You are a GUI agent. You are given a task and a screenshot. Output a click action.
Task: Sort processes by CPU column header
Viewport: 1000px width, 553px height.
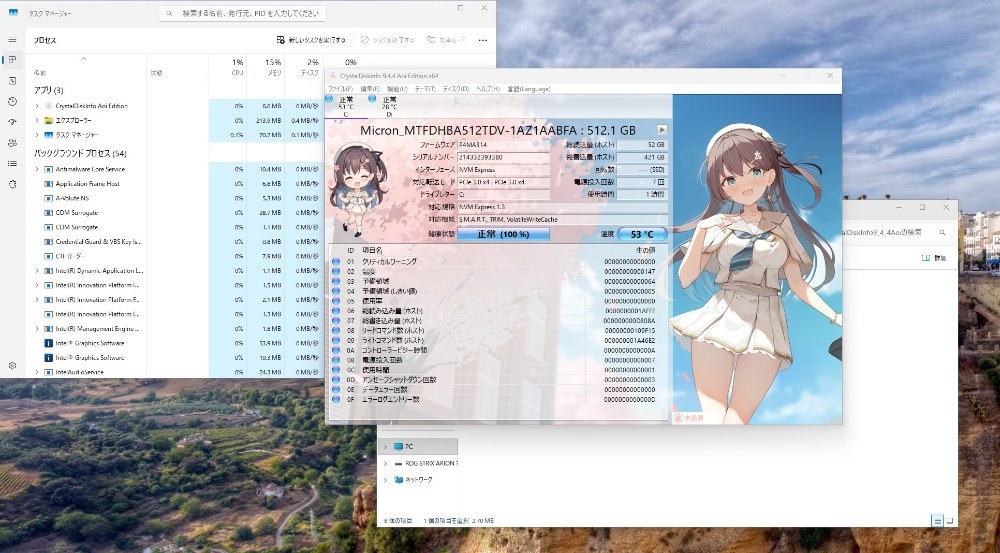pyautogui.click(x=227, y=67)
